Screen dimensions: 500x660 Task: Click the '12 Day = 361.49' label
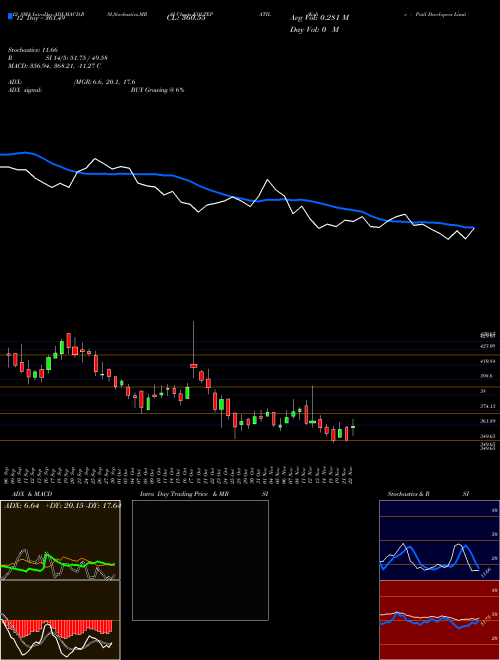tap(39, 18)
